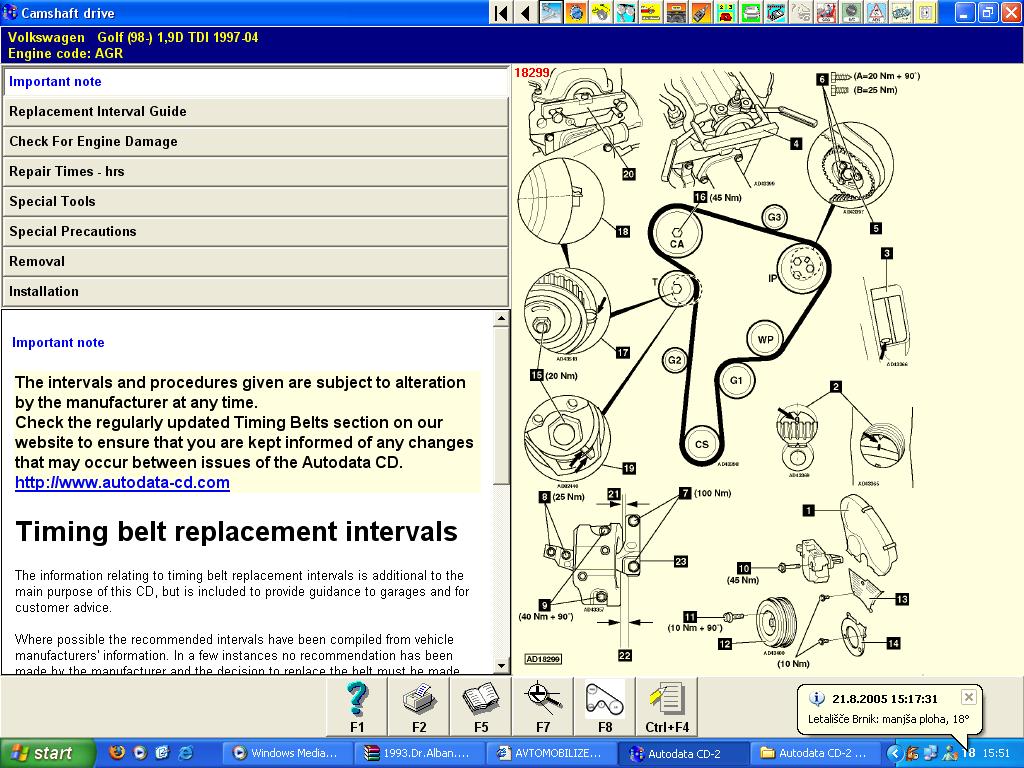Zoom the diagram with the F7 magnifier
The height and width of the screenshot is (768, 1024).
[x=543, y=707]
